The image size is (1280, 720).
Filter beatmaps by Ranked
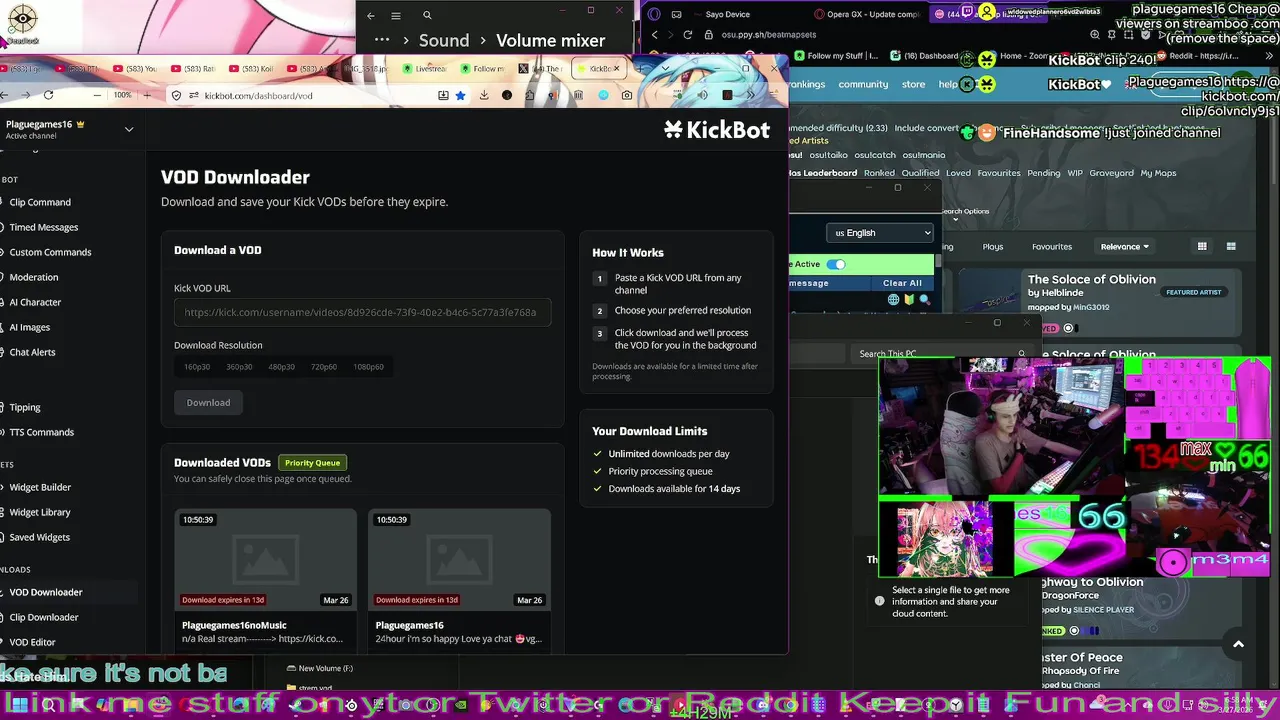point(879,173)
